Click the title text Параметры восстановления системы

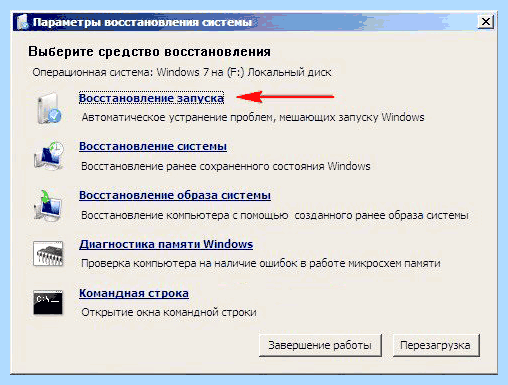[x=142, y=22]
